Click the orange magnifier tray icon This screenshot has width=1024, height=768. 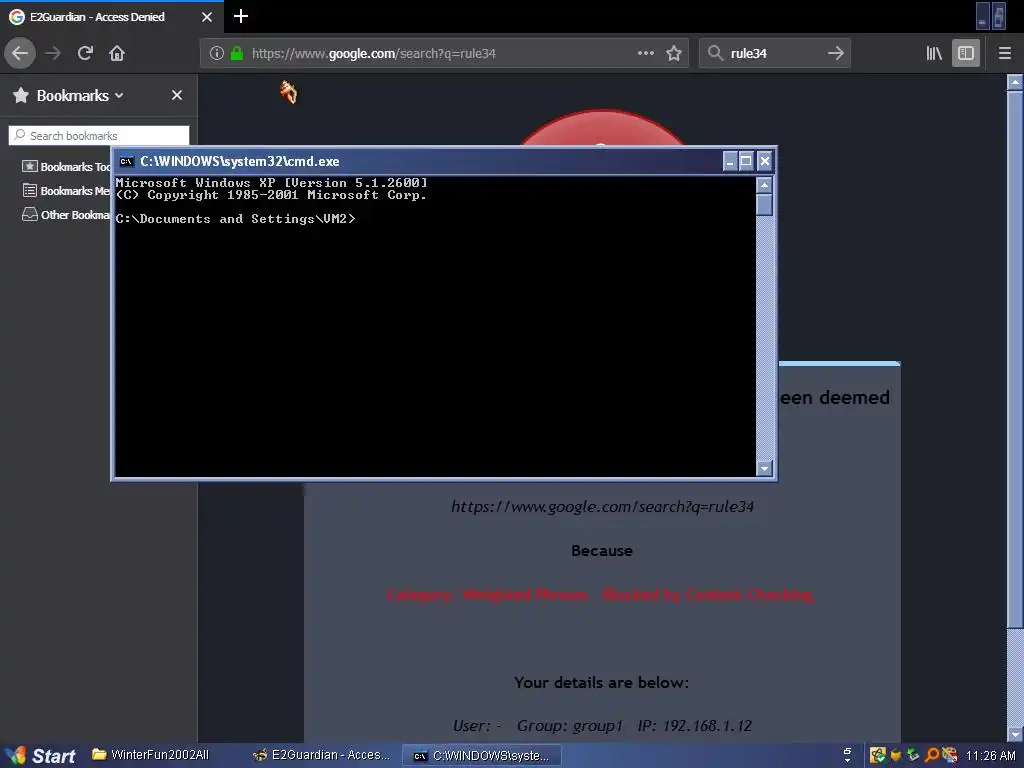click(x=932, y=756)
